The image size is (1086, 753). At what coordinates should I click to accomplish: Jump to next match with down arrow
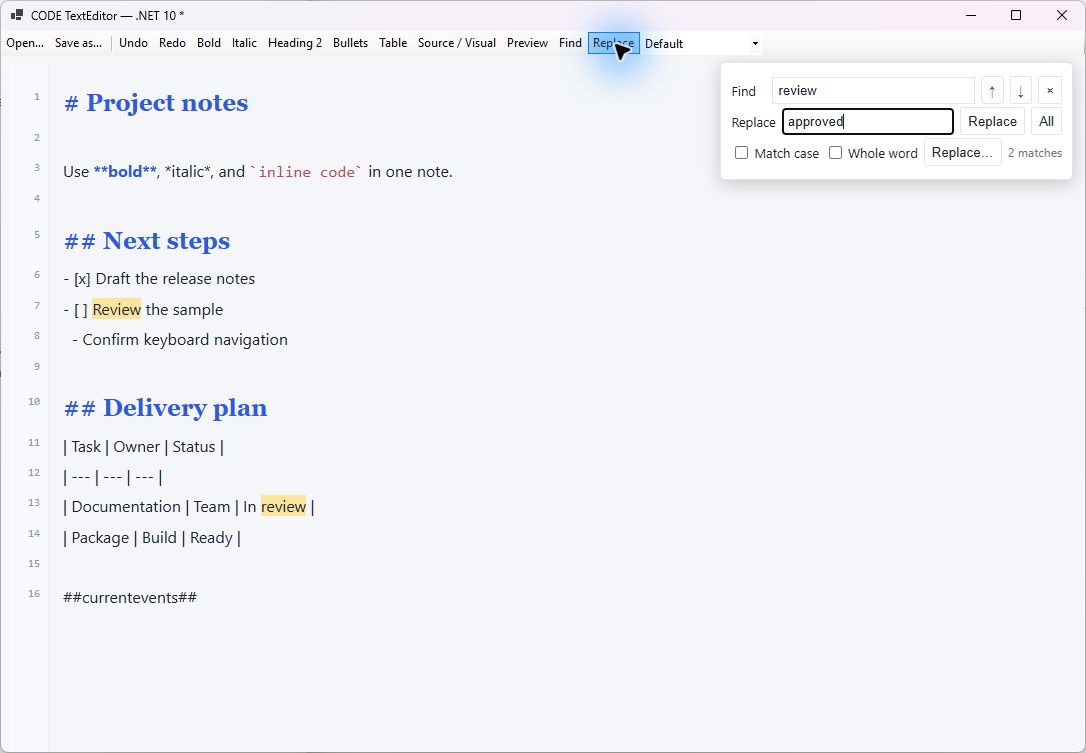[1021, 91]
